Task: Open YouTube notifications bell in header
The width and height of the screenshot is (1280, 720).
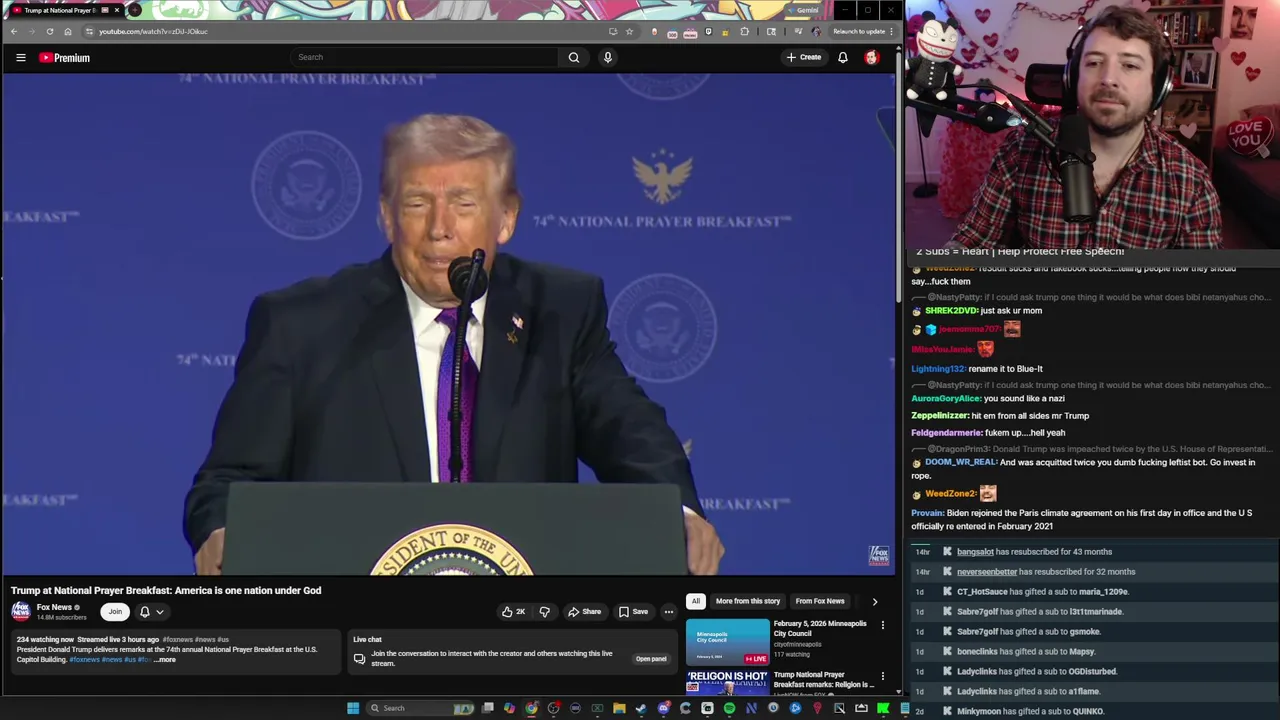Action: tap(843, 58)
